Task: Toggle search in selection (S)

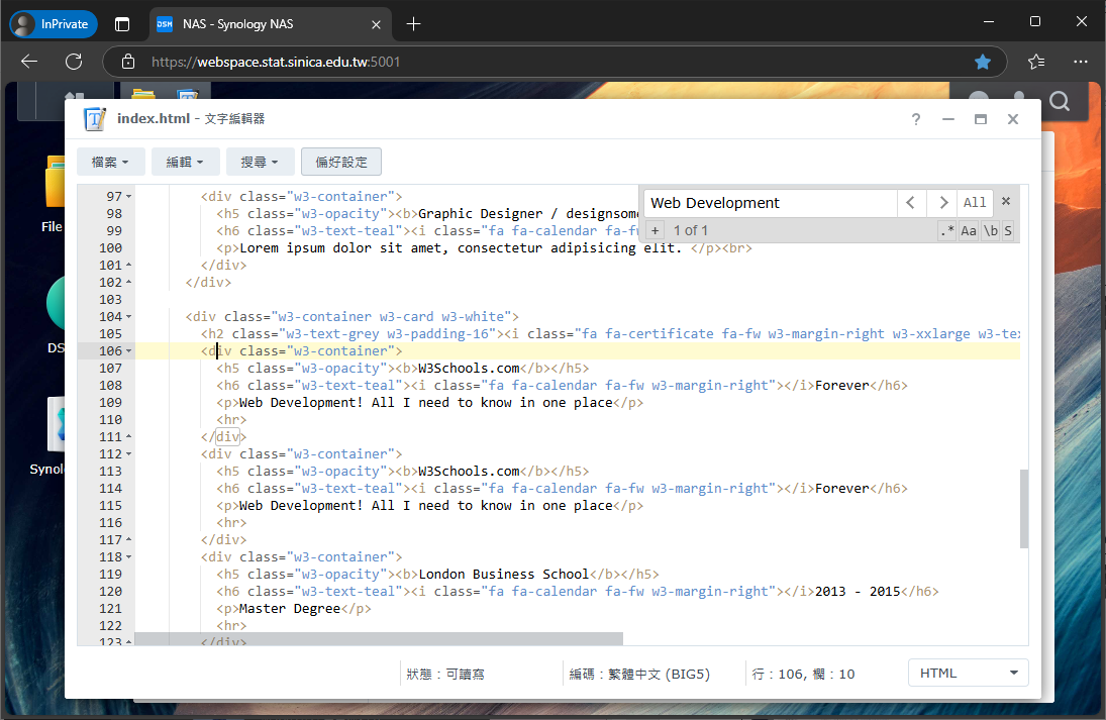Action: (1008, 231)
